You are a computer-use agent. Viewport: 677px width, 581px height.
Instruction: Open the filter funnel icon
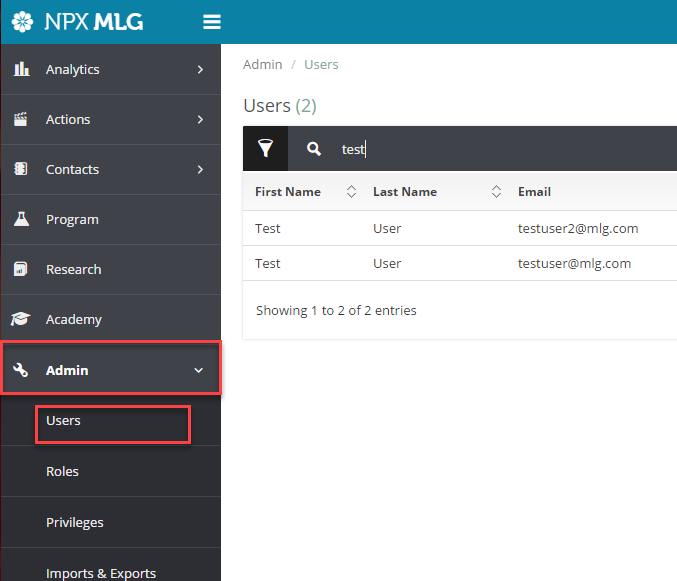tap(265, 149)
